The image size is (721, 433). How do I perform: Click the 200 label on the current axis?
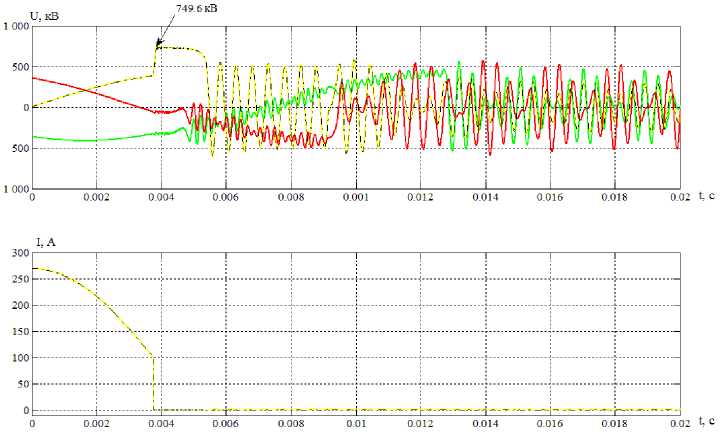21,306
